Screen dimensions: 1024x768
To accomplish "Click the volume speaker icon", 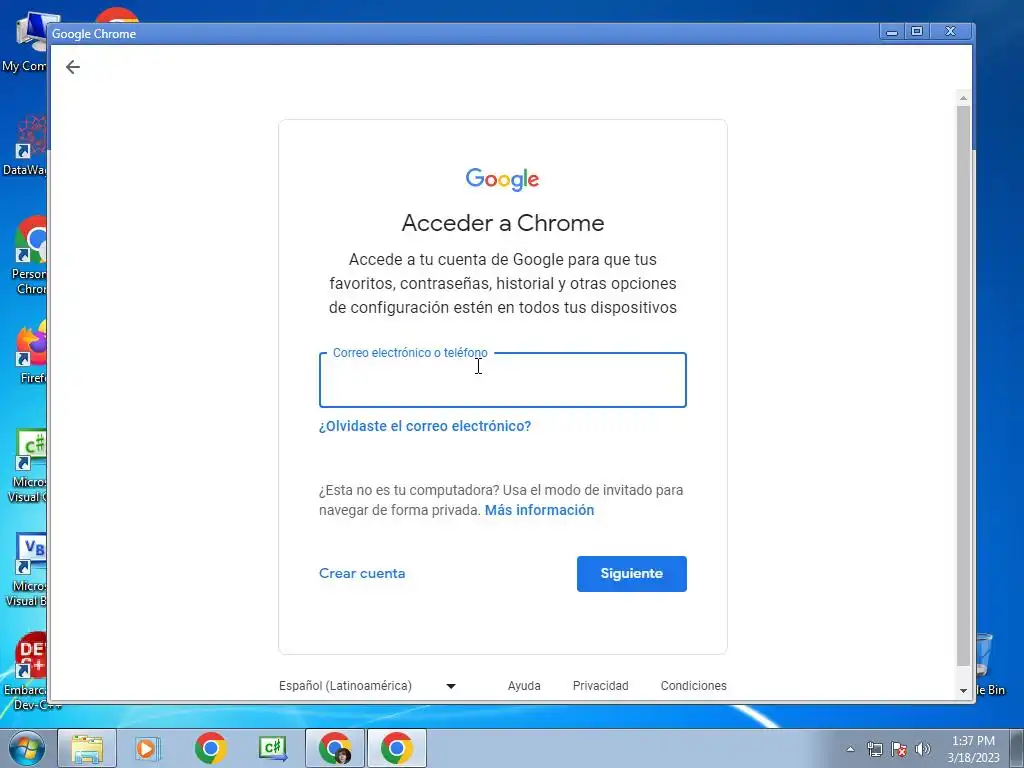I will [x=923, y=749].
